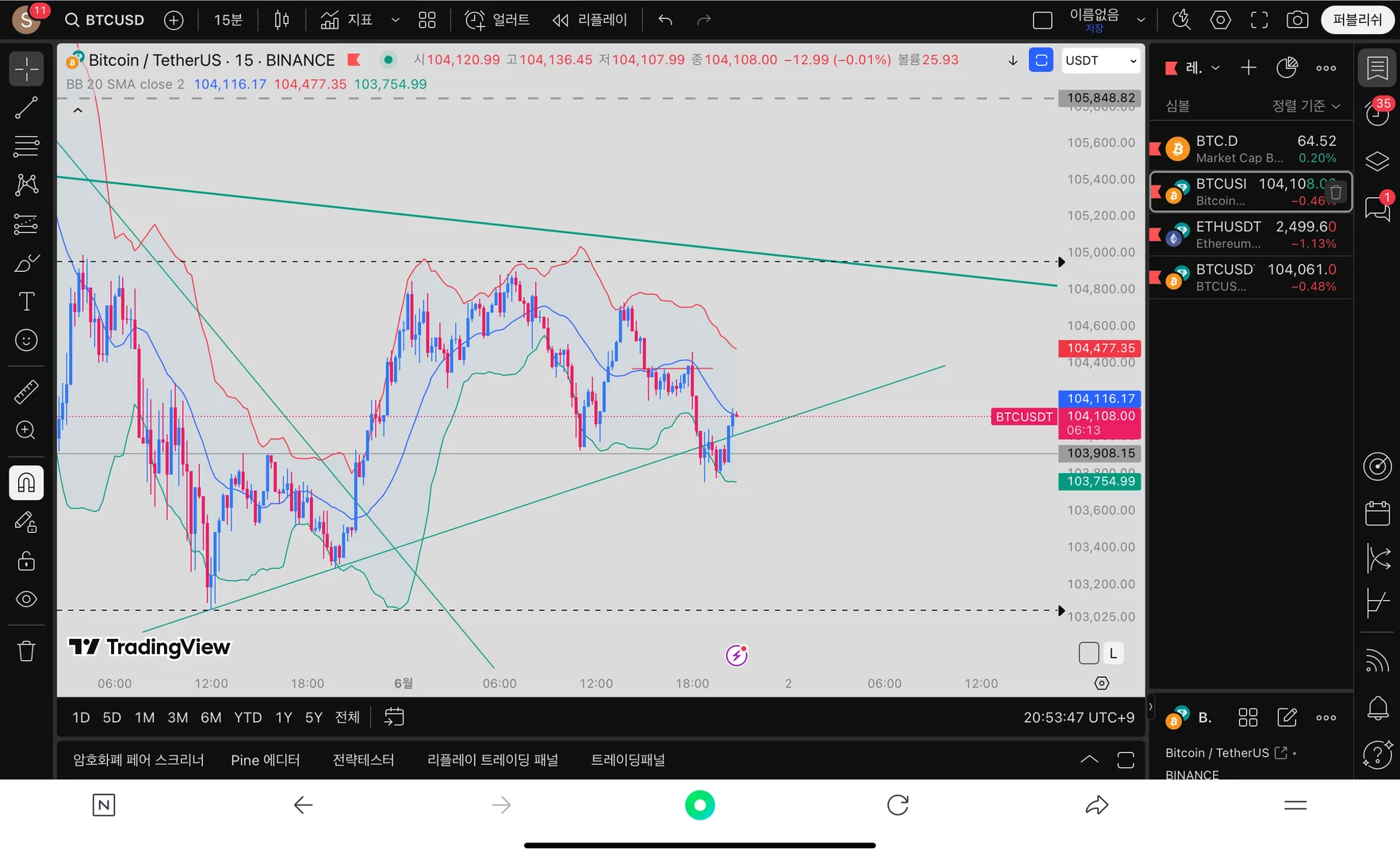This screenshot has height=856, width=1400.
Task: Toggle stay in drawing mode
Action: pyautogui.click(x=26, y=522)
